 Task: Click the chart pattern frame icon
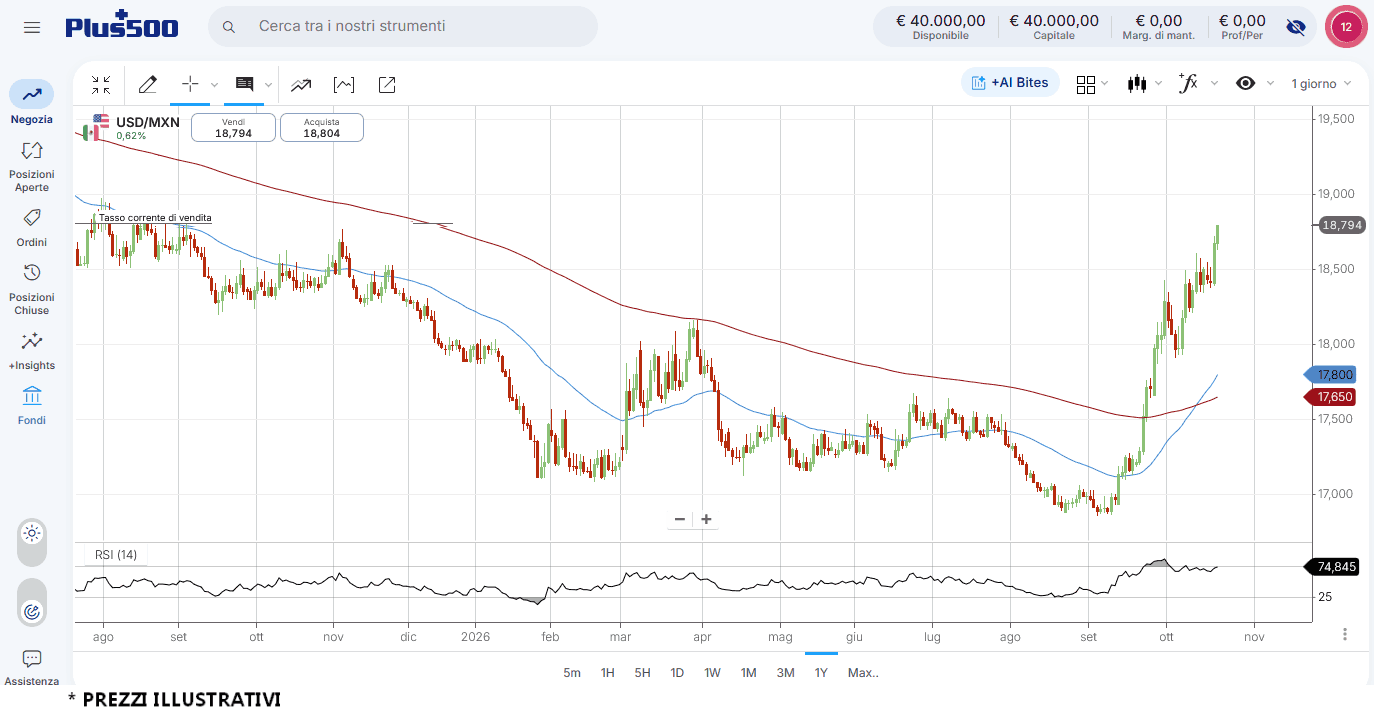point(344,85)
